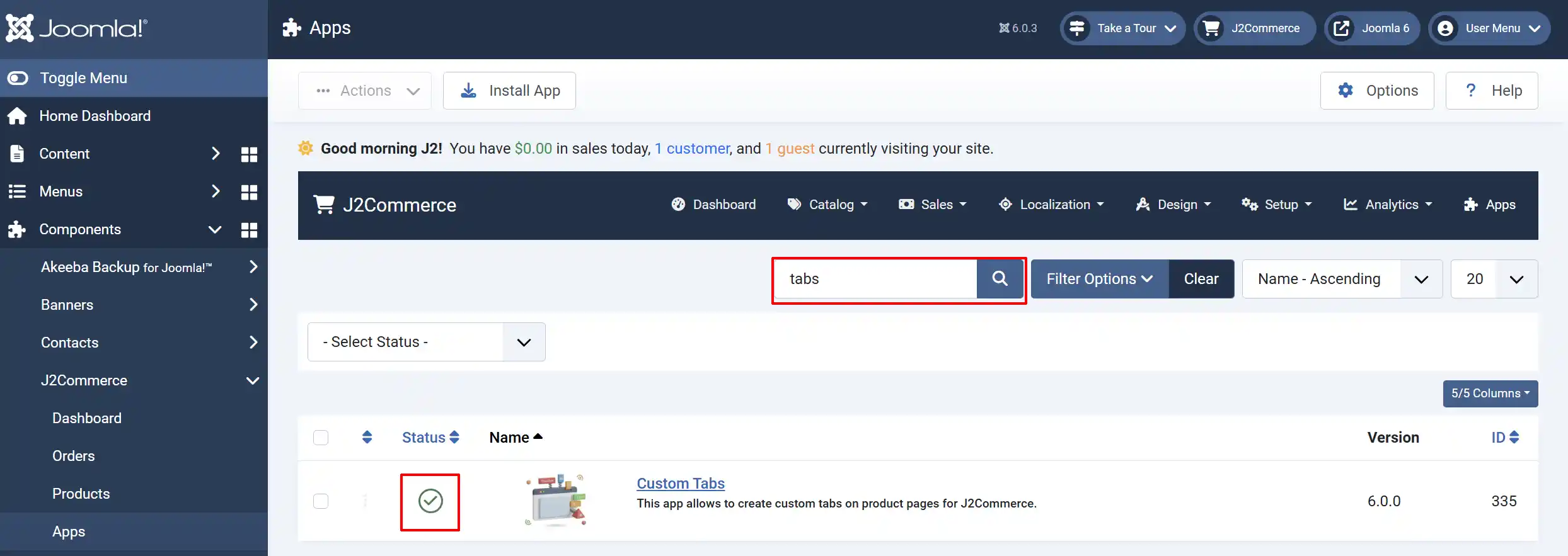Open the Select Status filter dropdown
This screenshot has width=1568, height=556.
click(427, 342)
